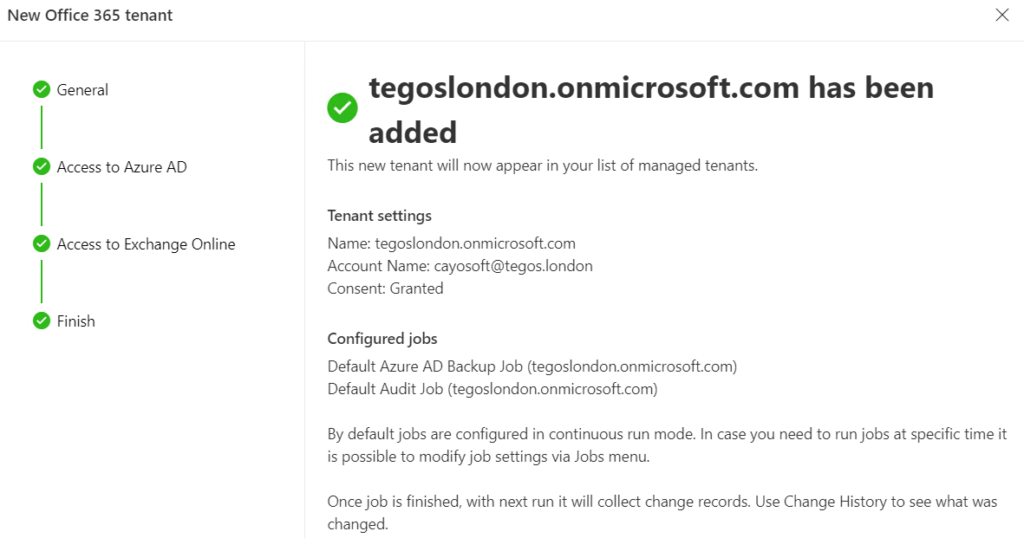
Task: Click the checkmark icon next to Access to Azure AD
Action: pos(41,166)
